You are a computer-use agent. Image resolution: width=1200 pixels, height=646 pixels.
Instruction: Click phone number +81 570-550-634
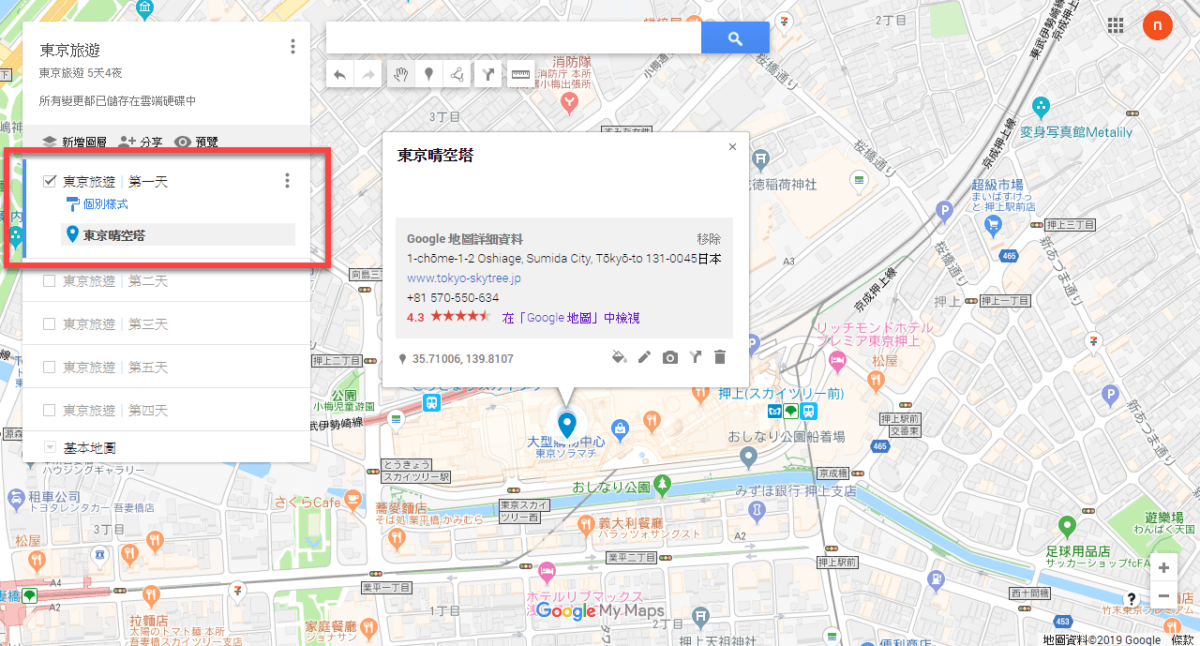click(453, 298)
